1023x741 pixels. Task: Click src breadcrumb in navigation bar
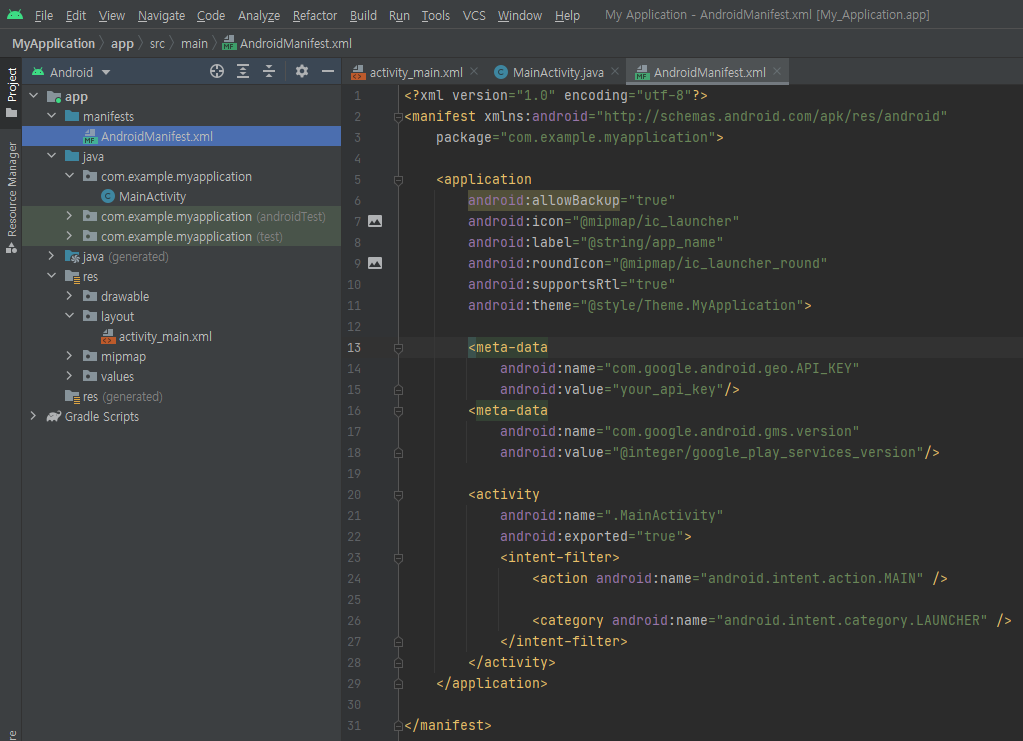click(x=157, y=44)
